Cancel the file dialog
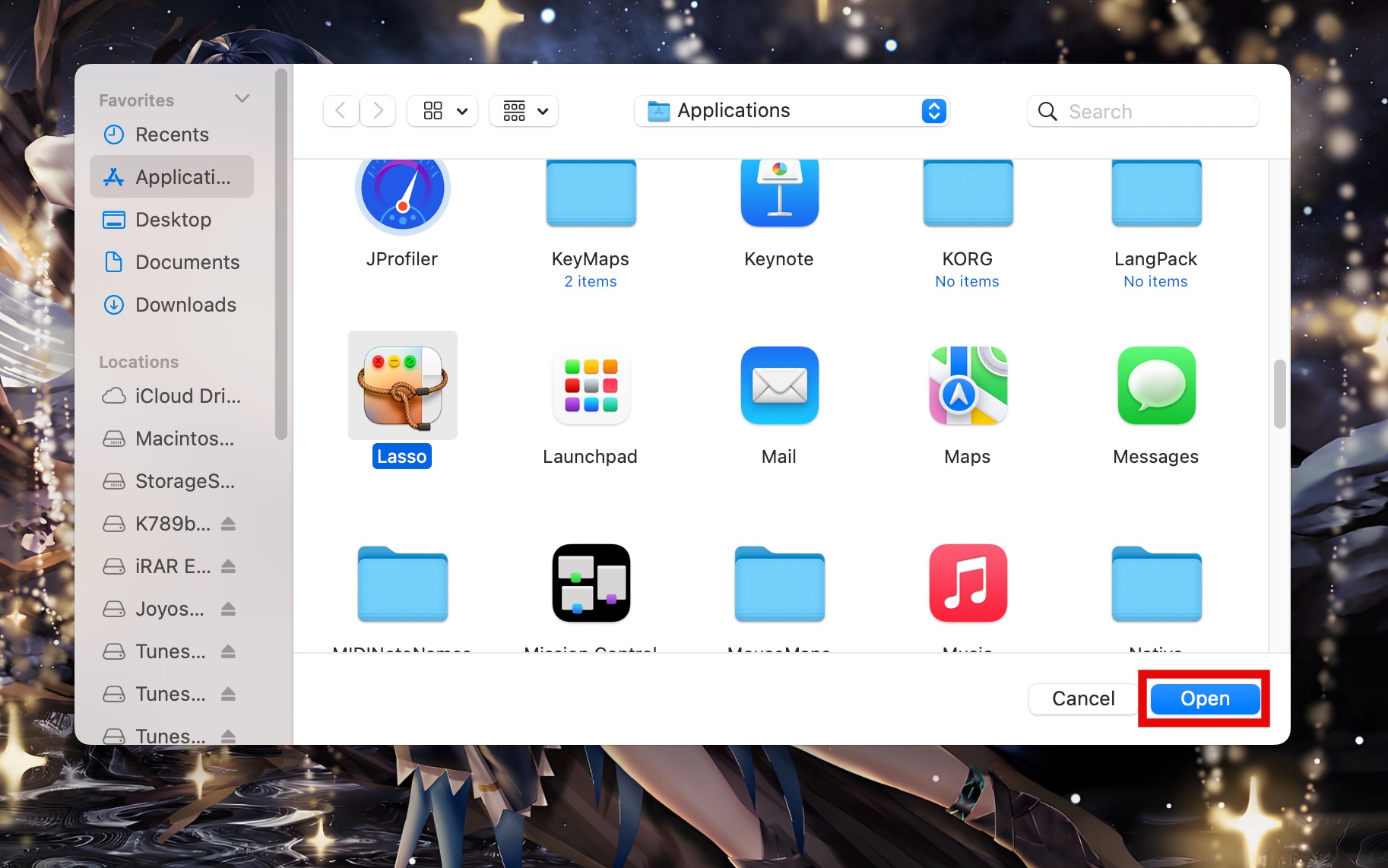The height and width of the screenshot is (868, 1388). click(1082, 699)
